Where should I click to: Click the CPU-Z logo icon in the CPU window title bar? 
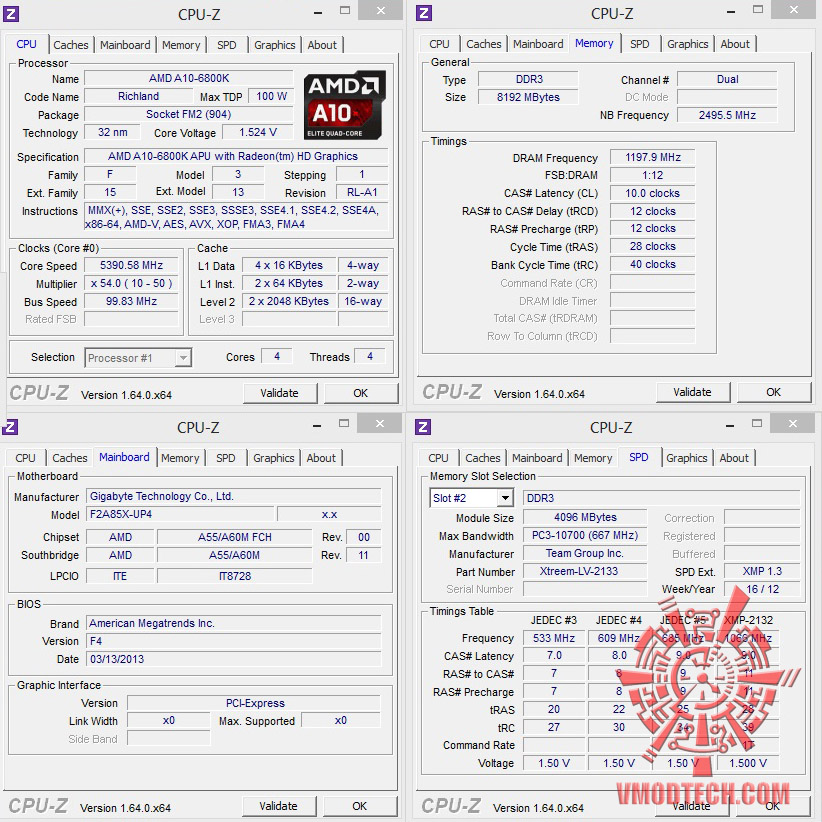[11, 14]
